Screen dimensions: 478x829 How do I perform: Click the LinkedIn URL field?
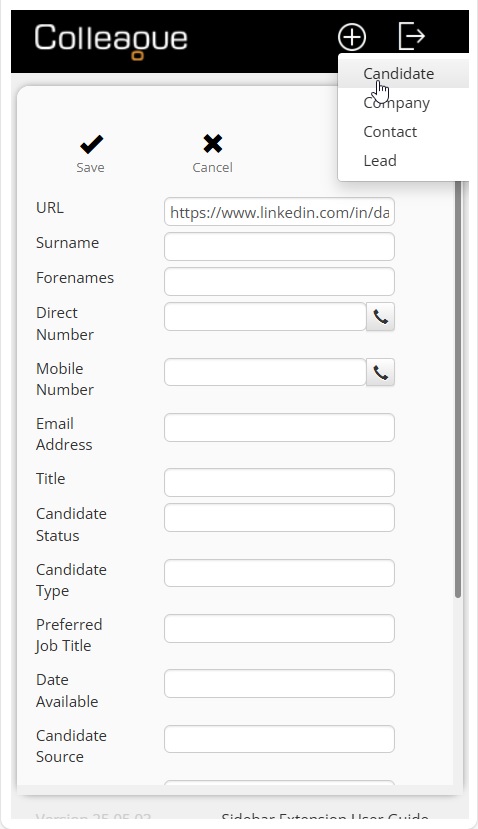(279, 211)
